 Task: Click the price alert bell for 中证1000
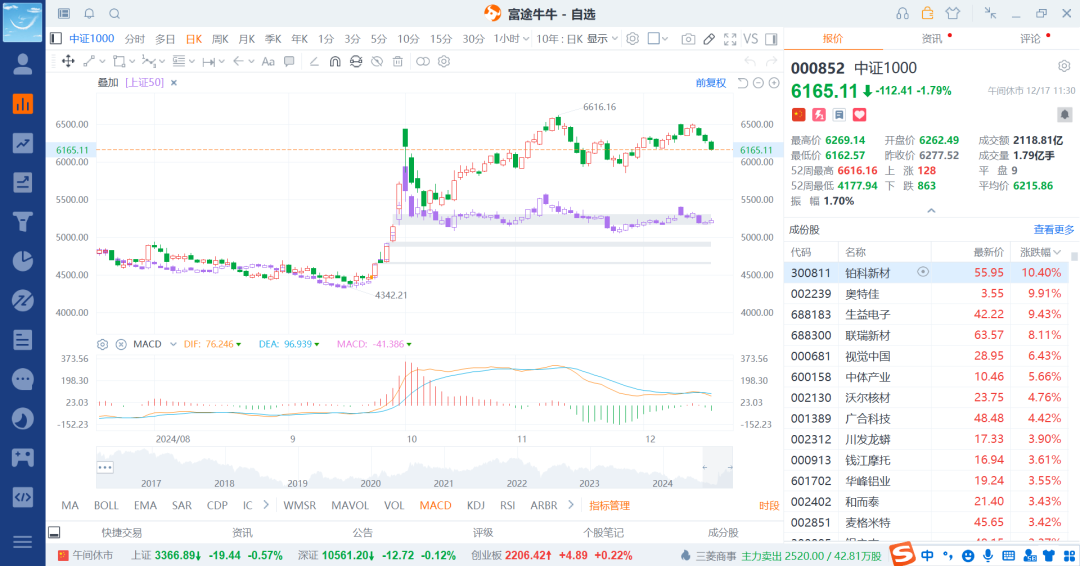[1064, 114]
